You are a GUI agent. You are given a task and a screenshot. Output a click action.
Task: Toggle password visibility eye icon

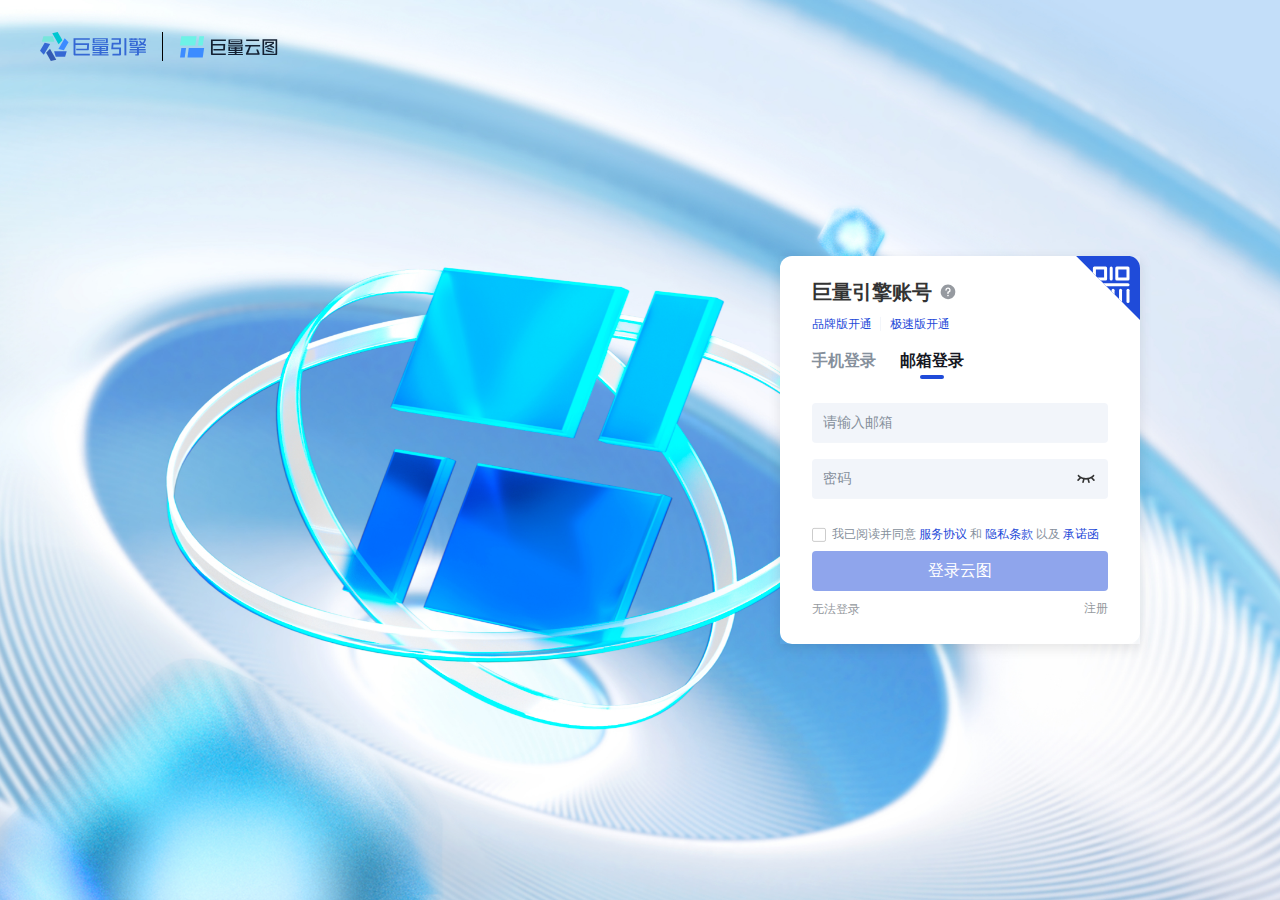tap(1086, 479)
